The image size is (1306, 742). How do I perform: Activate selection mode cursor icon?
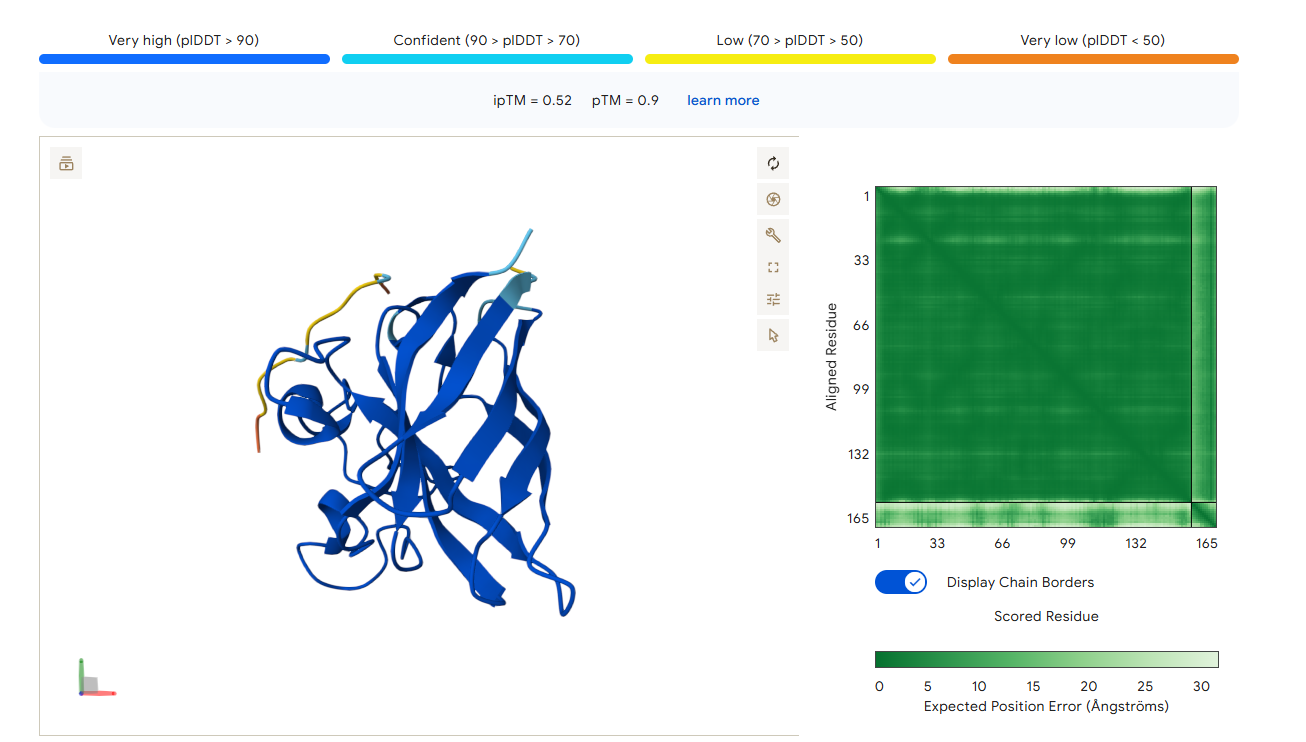tap(773, 335)
